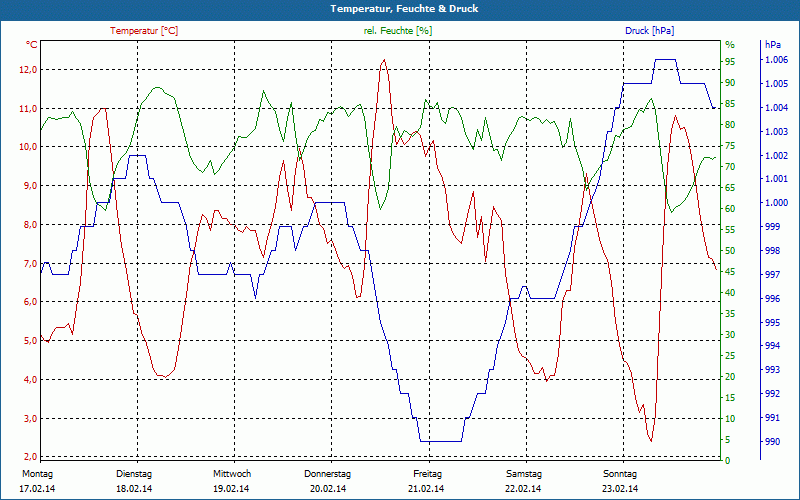Click the '999' pressure axis value
Viewport: 800px width, 500px height.
pyautogui.click(x=772, y=227)
